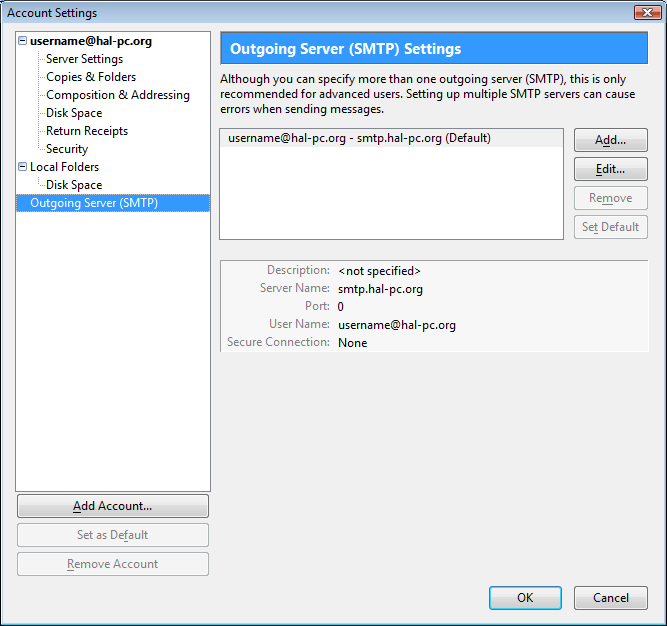This screenshot has height=626, width=667.
Task: Open Return Receipts settings
Action: pyautogui.click(x=87, y=131)
